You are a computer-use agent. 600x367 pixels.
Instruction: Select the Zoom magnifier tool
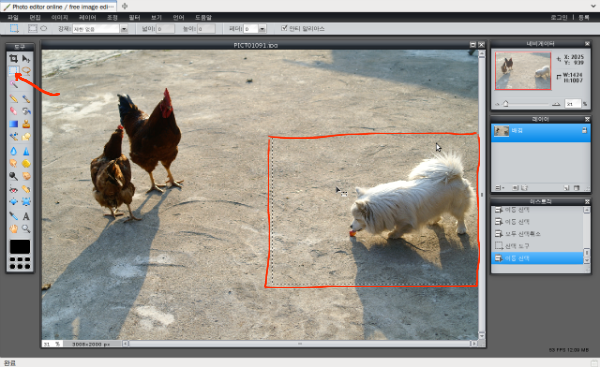(x=26, y=229)
